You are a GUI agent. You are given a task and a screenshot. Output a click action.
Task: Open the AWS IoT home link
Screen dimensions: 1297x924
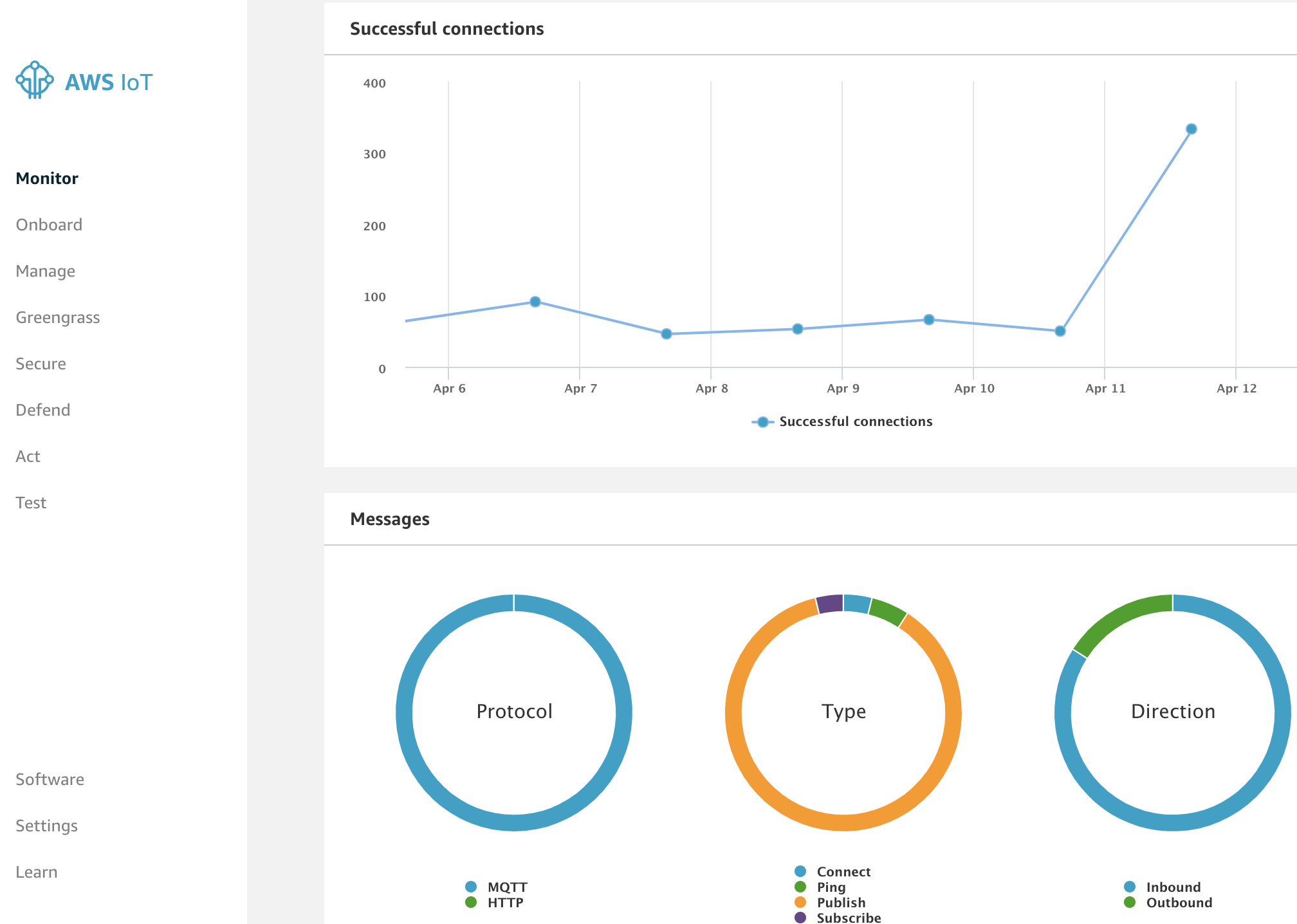point(84,81)
